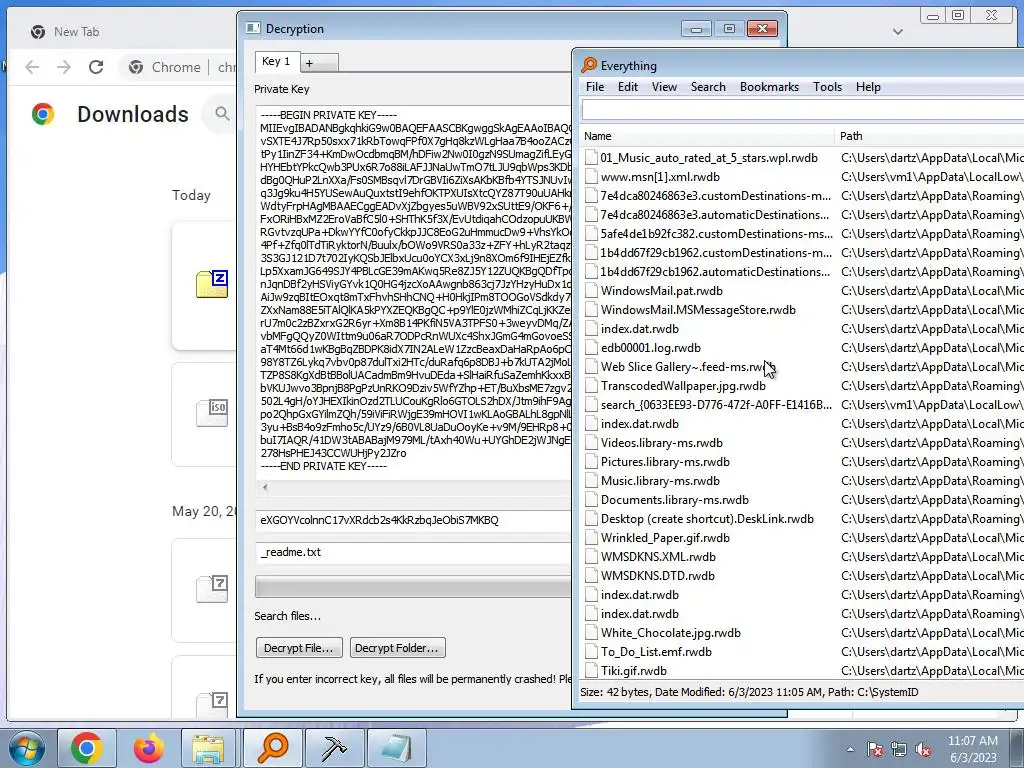Select the Key 1 tab in Decryption

click(x=276, y=61)
